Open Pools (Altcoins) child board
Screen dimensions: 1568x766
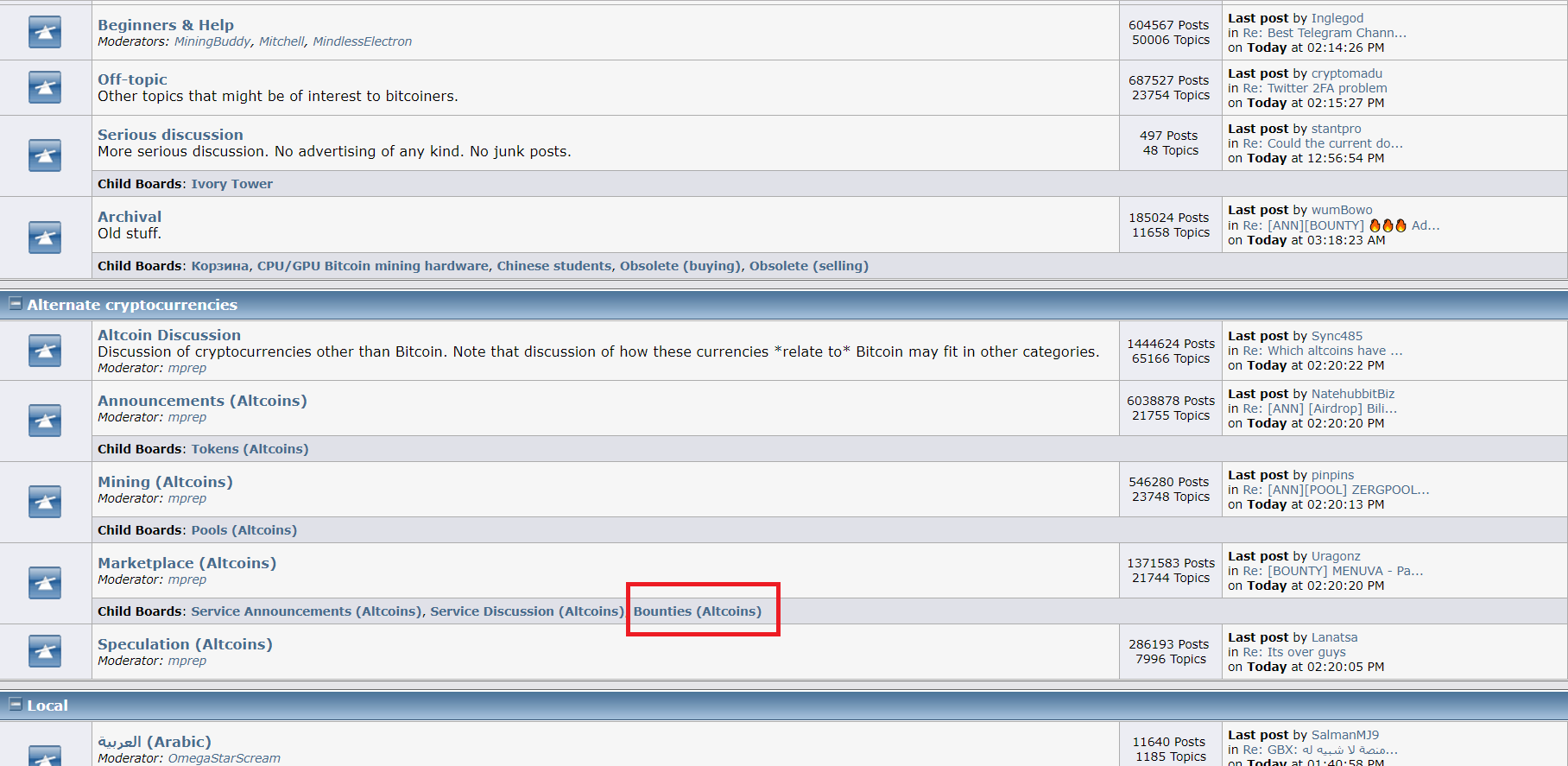(243, 530)
